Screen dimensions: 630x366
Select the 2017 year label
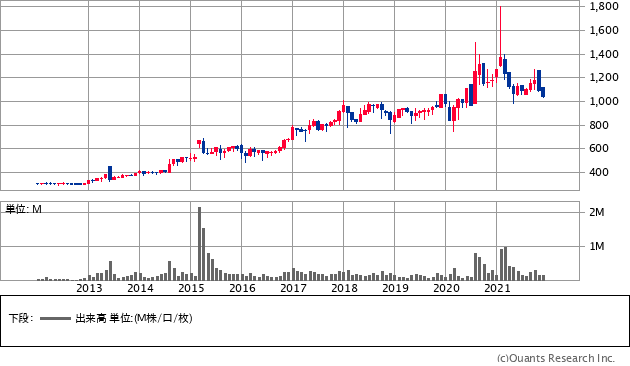[293, 288]
